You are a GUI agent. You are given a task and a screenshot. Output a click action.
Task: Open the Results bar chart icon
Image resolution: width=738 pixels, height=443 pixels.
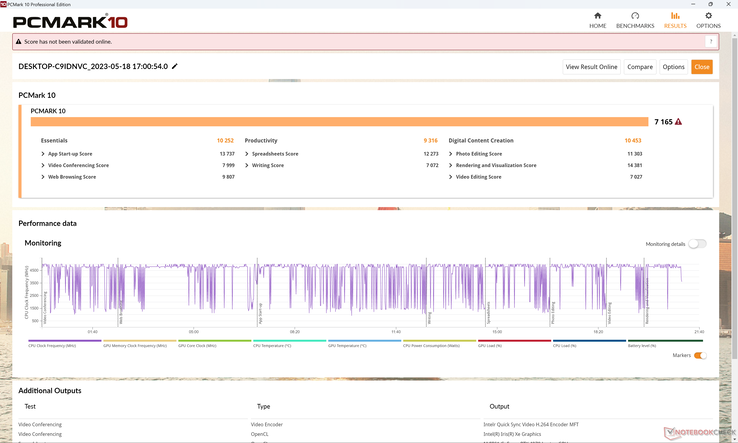pyautogui.click(x=675, y=16)
